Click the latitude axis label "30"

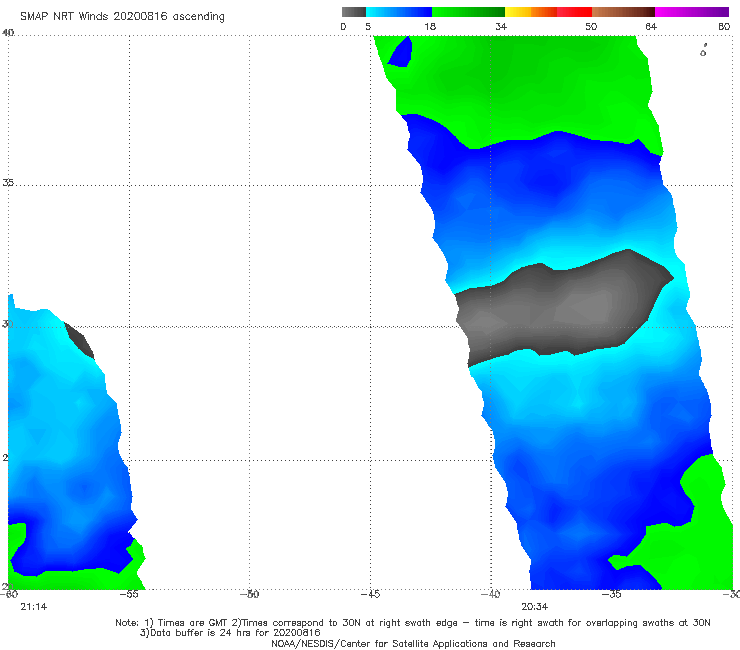pyautogui.click(x=7, y=324)
